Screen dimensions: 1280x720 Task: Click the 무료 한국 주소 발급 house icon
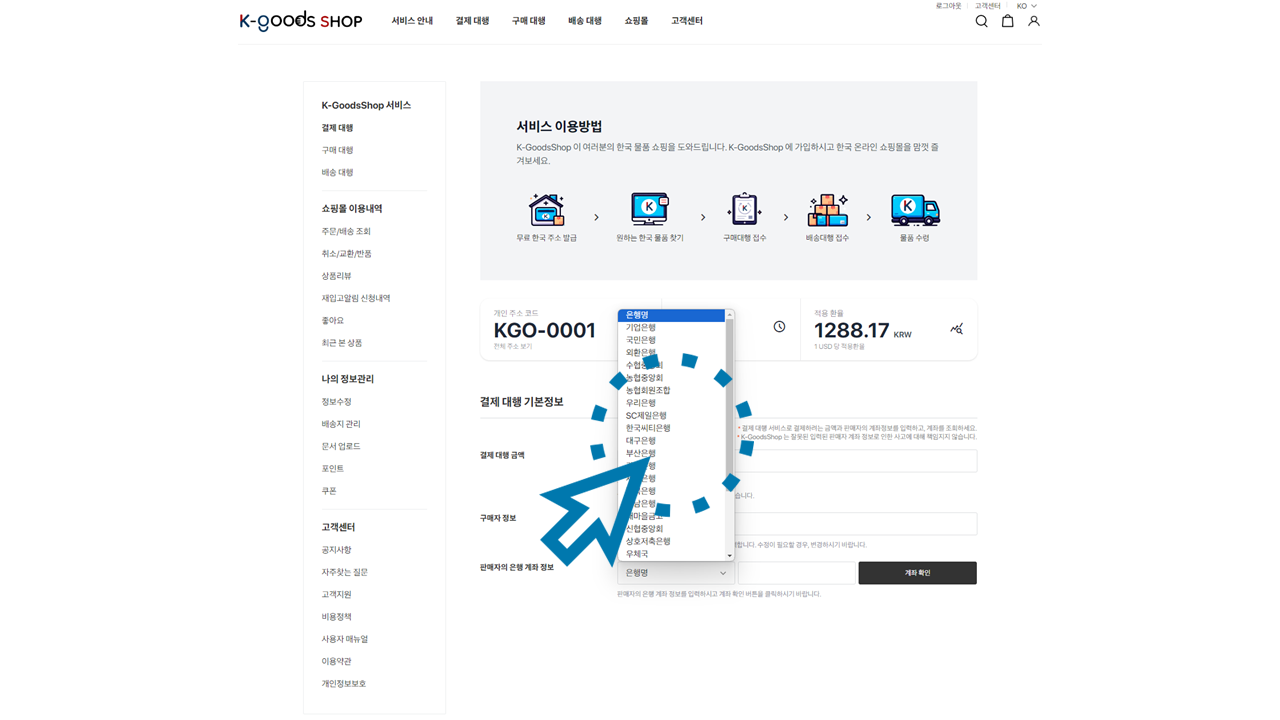[x=546, y=210]
